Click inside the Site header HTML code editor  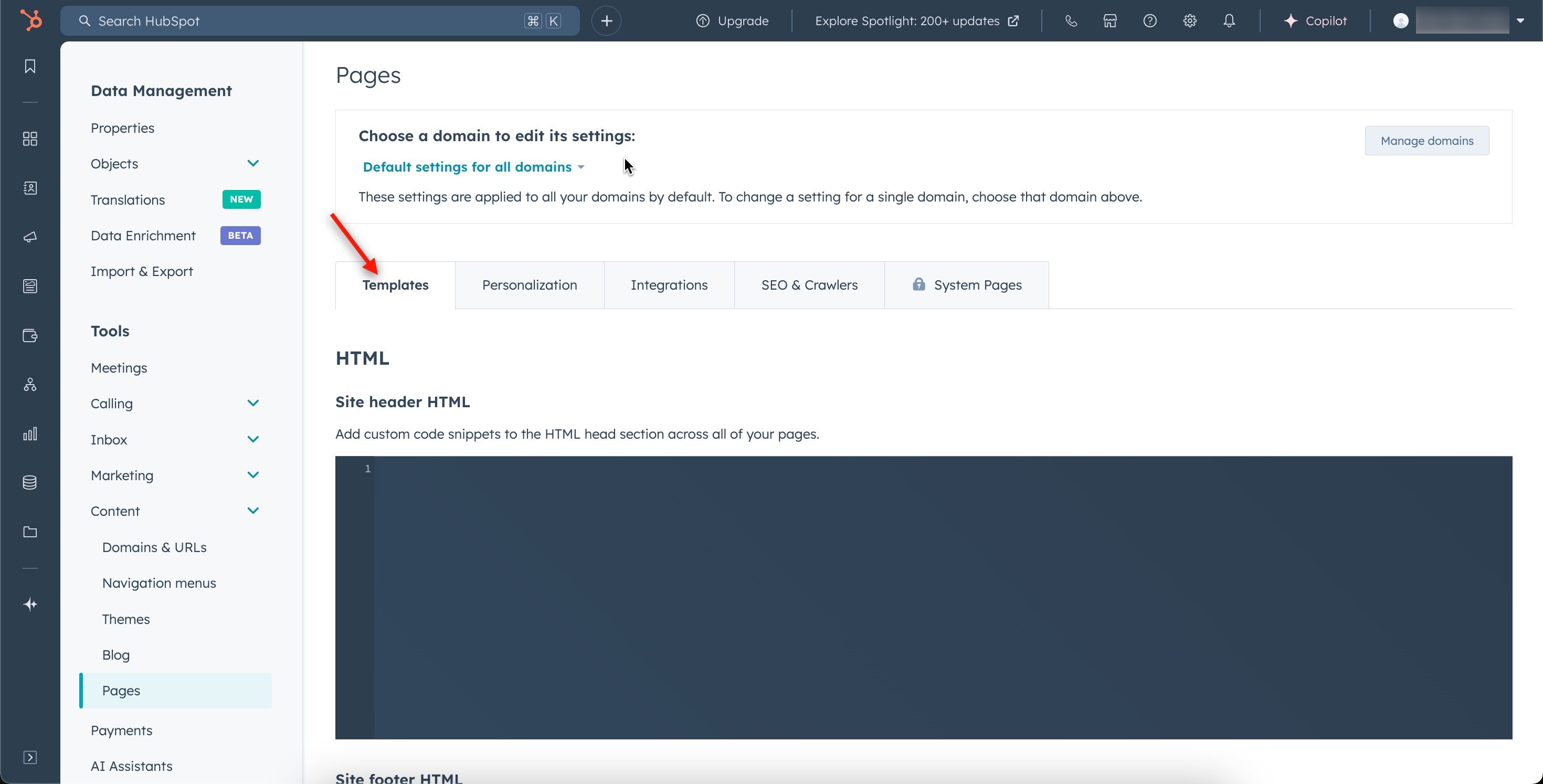click(x=924, y=598)
